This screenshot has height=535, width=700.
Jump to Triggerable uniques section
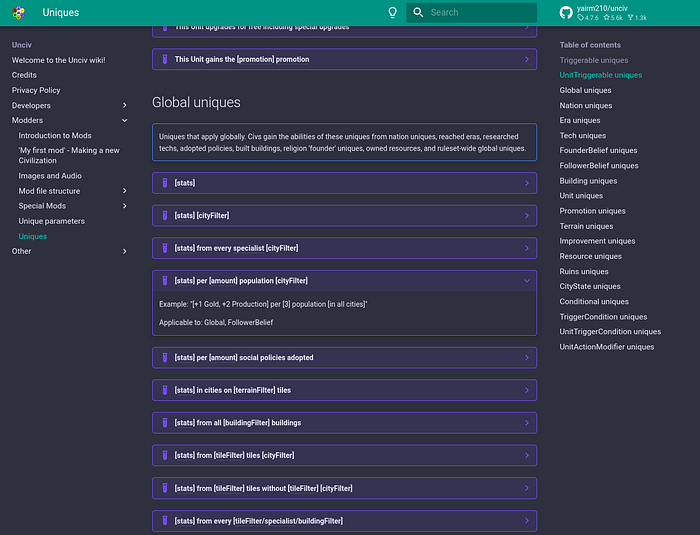pyautogui.click(x=594, y=60)
